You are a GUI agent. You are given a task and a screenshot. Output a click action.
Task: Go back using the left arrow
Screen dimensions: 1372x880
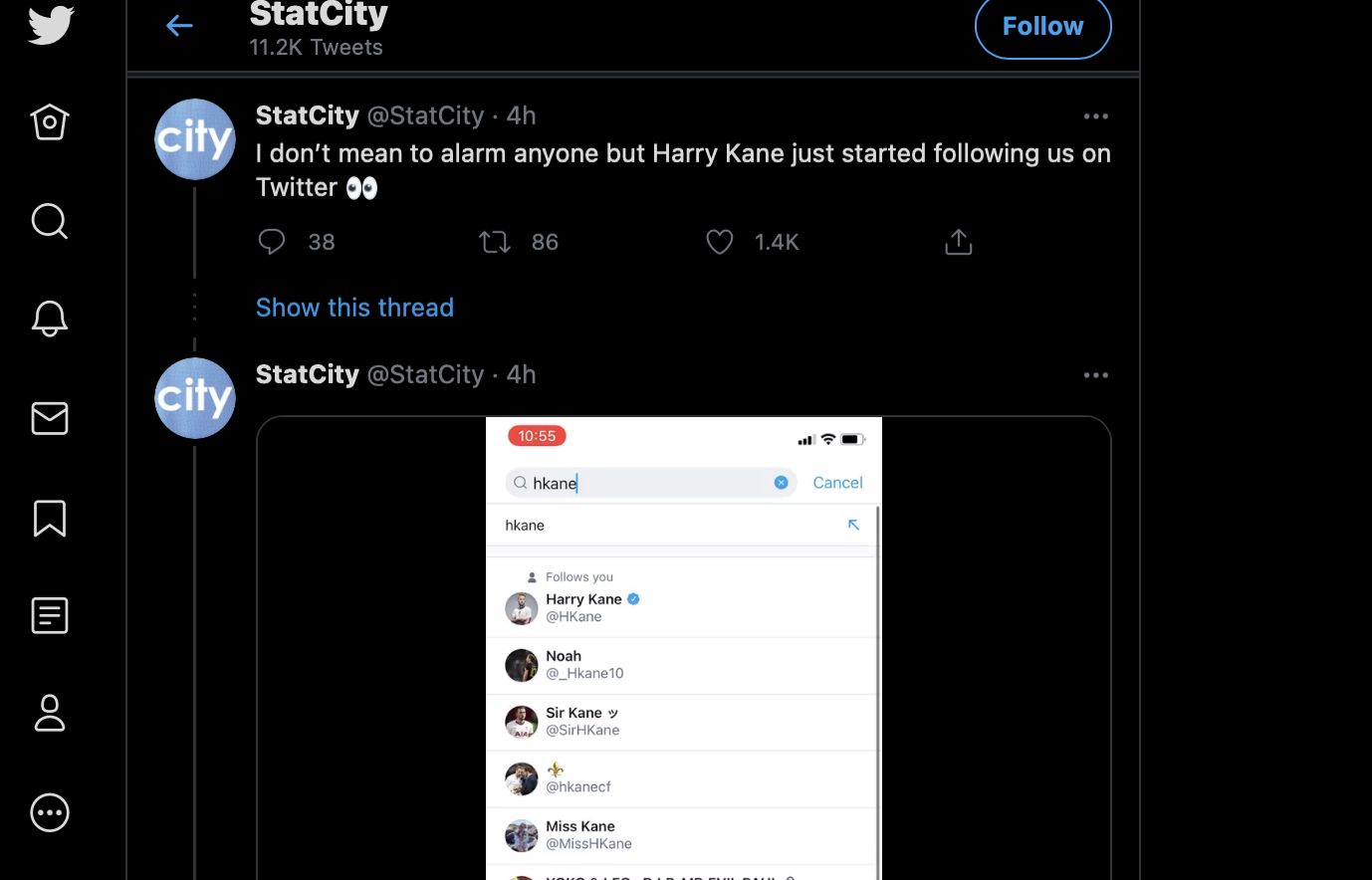click(x=179, y=26)
